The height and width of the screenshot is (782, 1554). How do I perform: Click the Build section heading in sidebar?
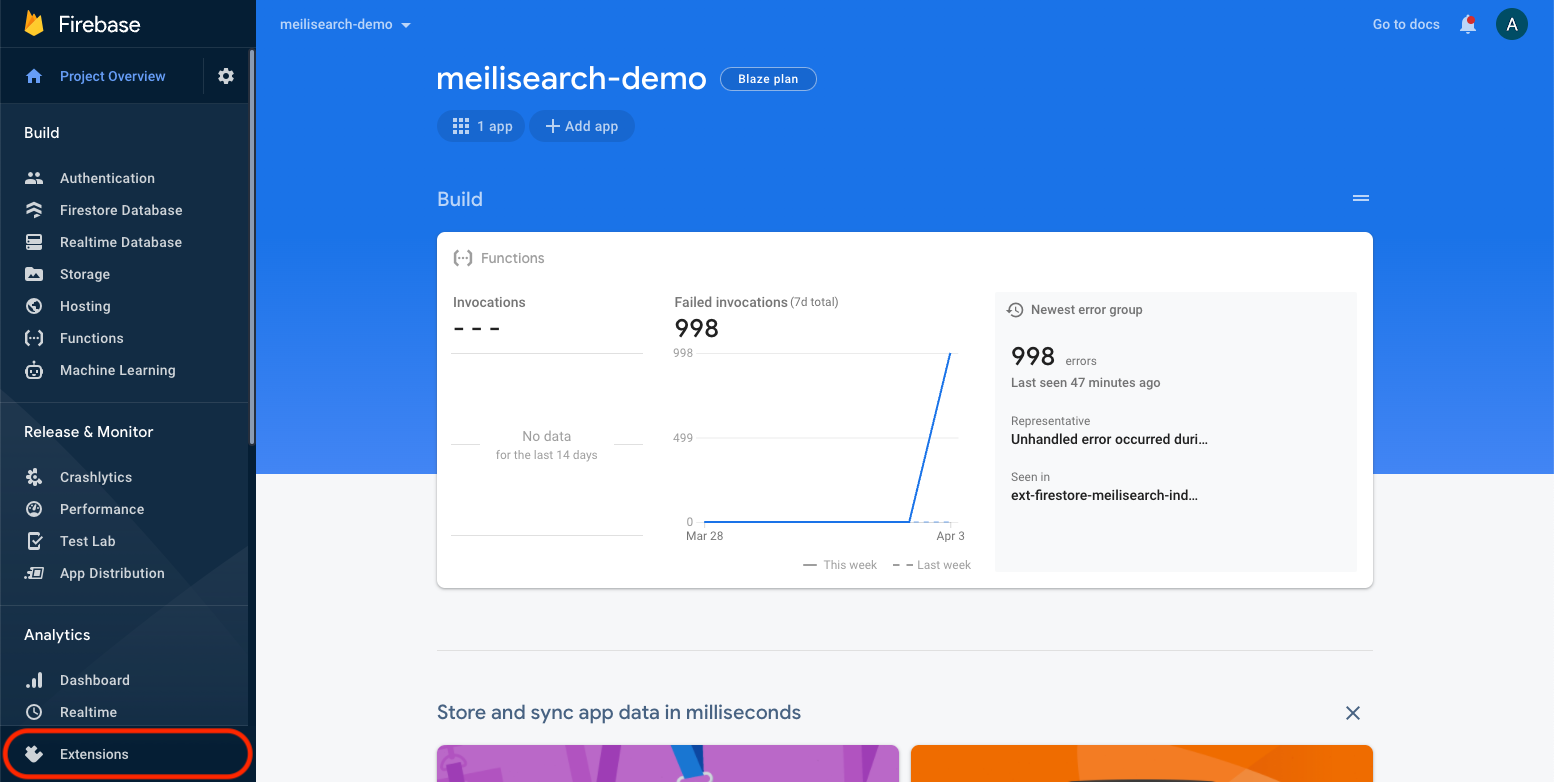click(42, 133)
